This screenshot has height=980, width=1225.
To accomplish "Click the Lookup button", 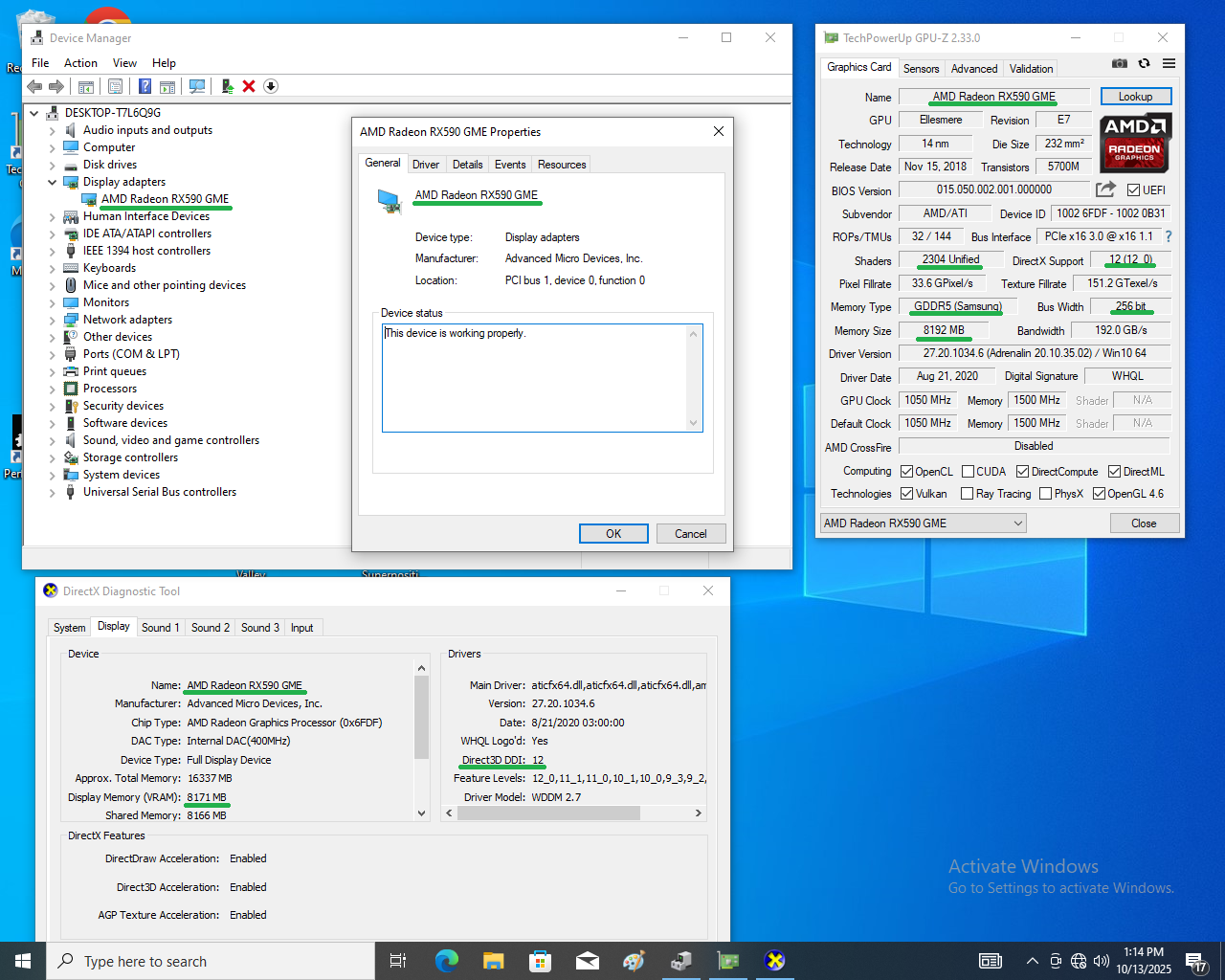I will coord(1135,97).
